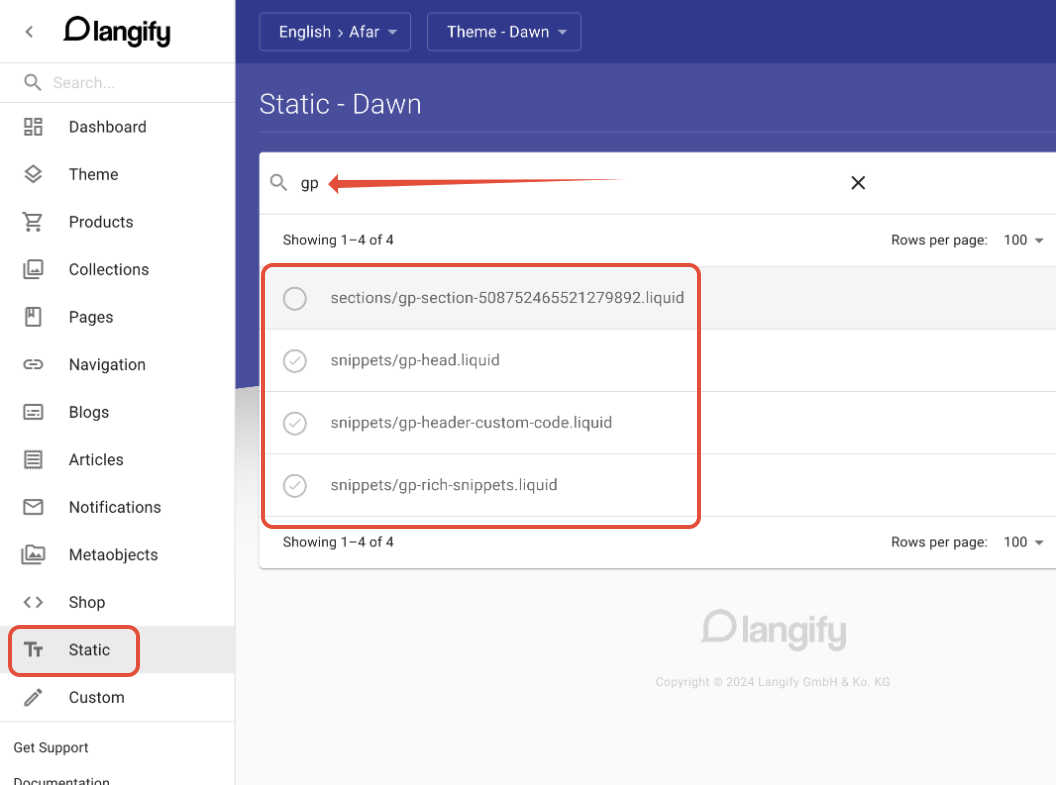Click the Shop code brackets icon

33,602
